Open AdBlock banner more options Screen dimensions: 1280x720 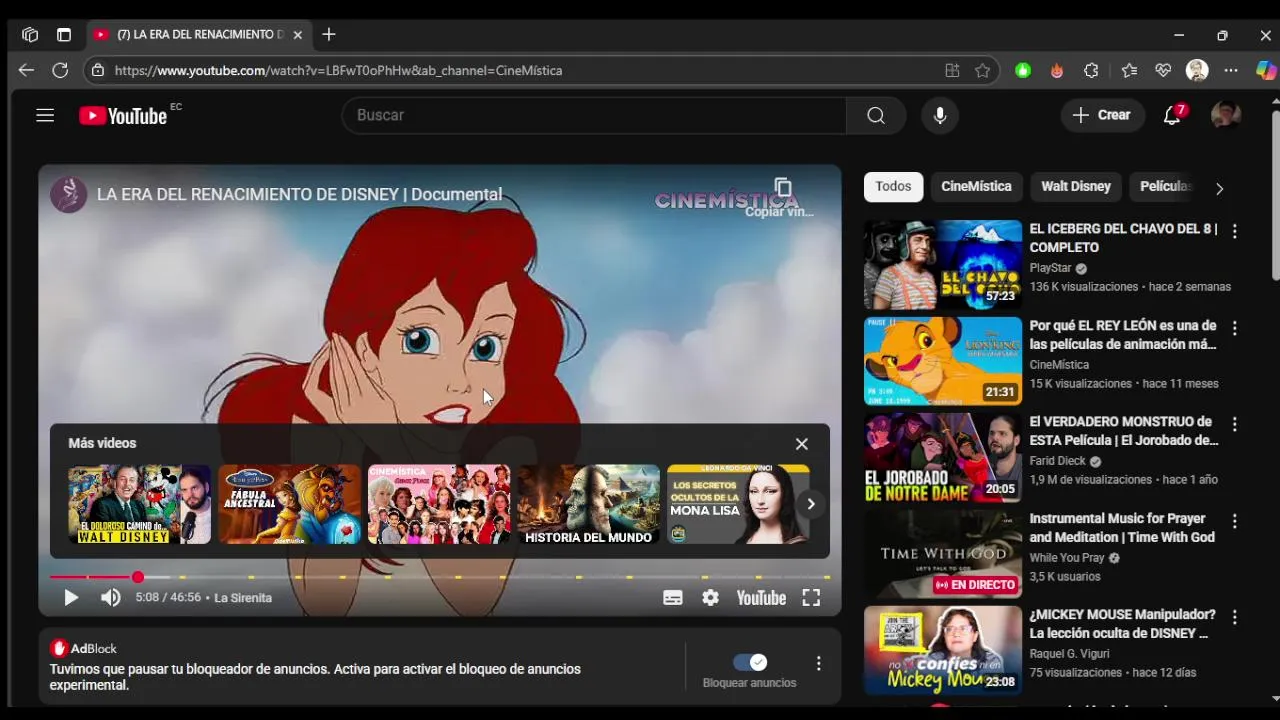click(818, 663)
